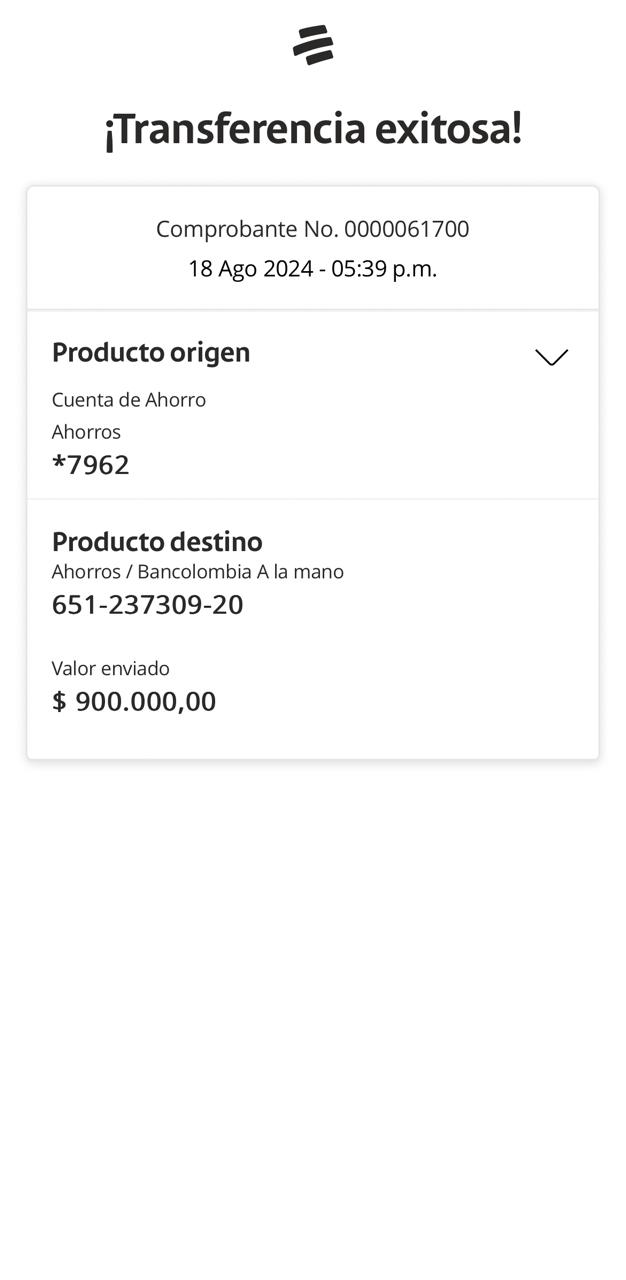The height and width of the screenshot is (1280, 626).
Task: Click the dollar sign before 900.000,00
Action: click(x=59, y=701)
